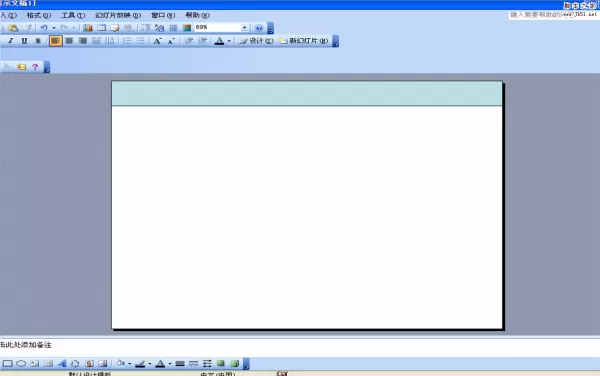Viewport: 600px width, 376px height.
Task: Toggle numbered list formatting
Action: pyautogui.click(x=127, y=41)
